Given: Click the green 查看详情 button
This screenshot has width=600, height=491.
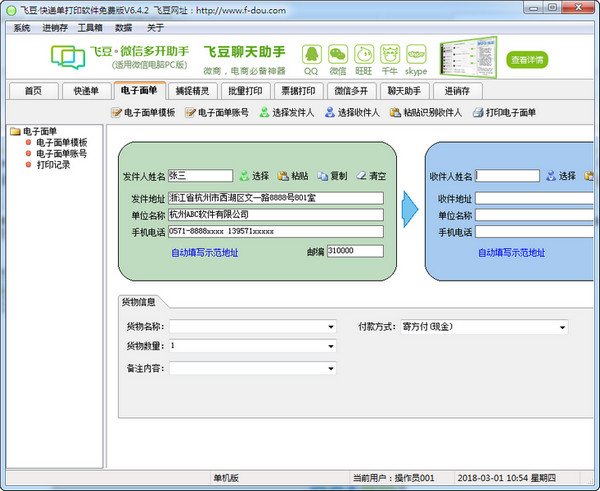Looking at the screenshot, I should [x=527, y=60].
